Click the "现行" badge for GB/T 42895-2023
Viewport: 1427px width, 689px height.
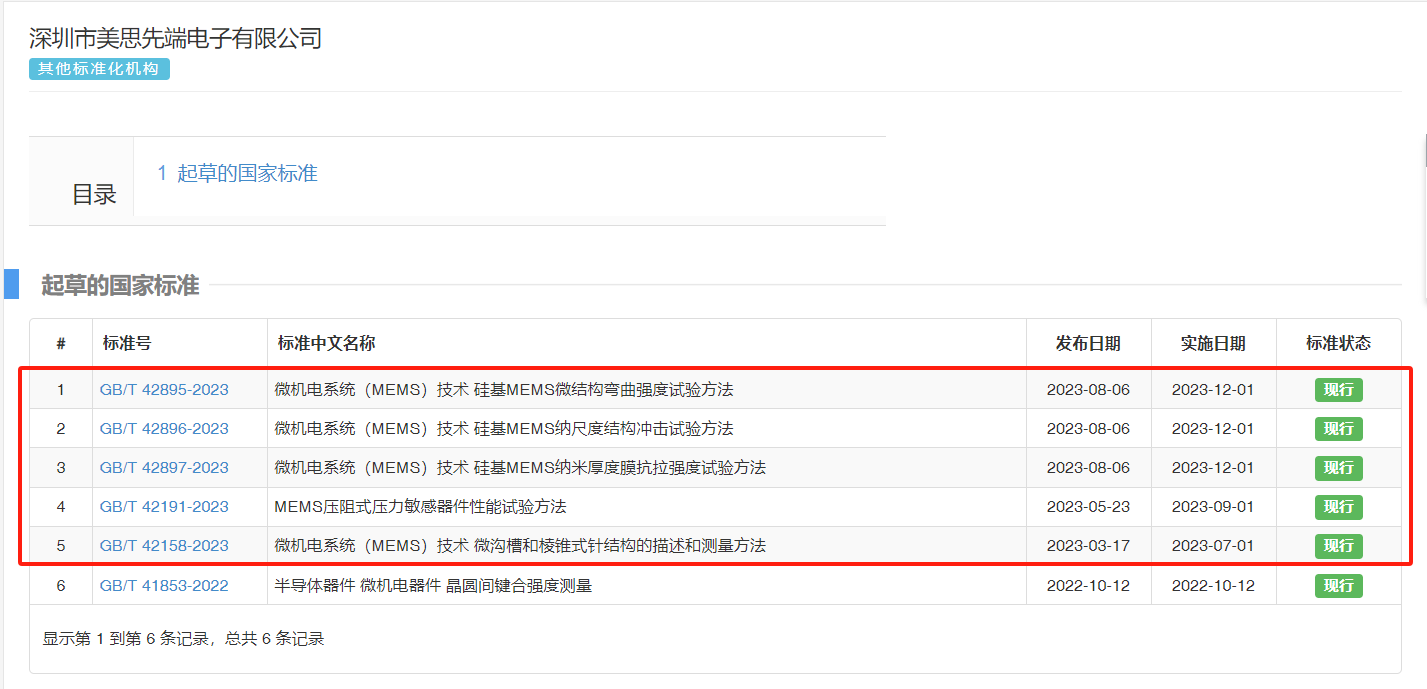point(1338,390)
